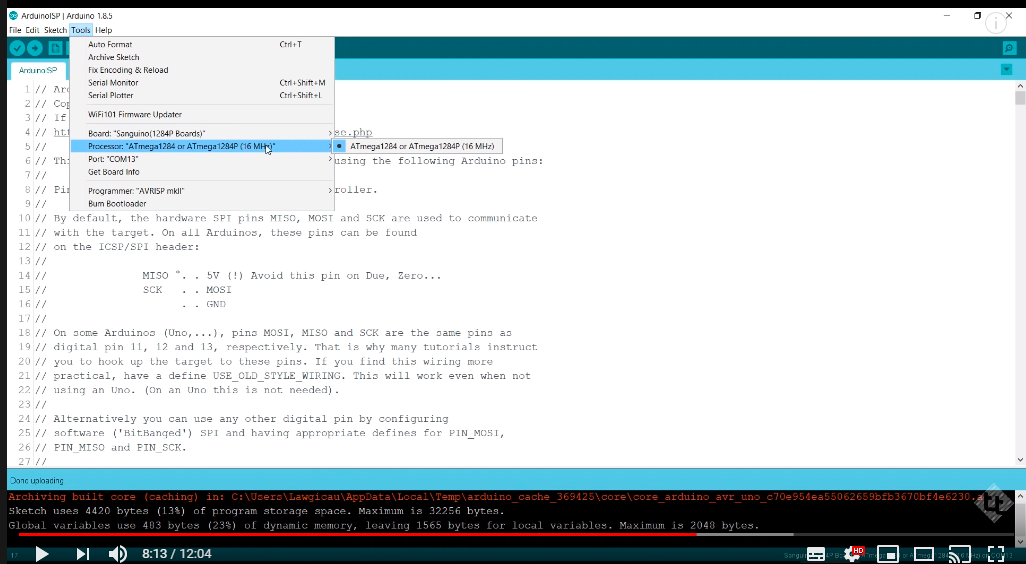Viewport: 1026px width, 564px height.
Task: Mute the video volume speaker icon
Action: [x=118, y=554]
